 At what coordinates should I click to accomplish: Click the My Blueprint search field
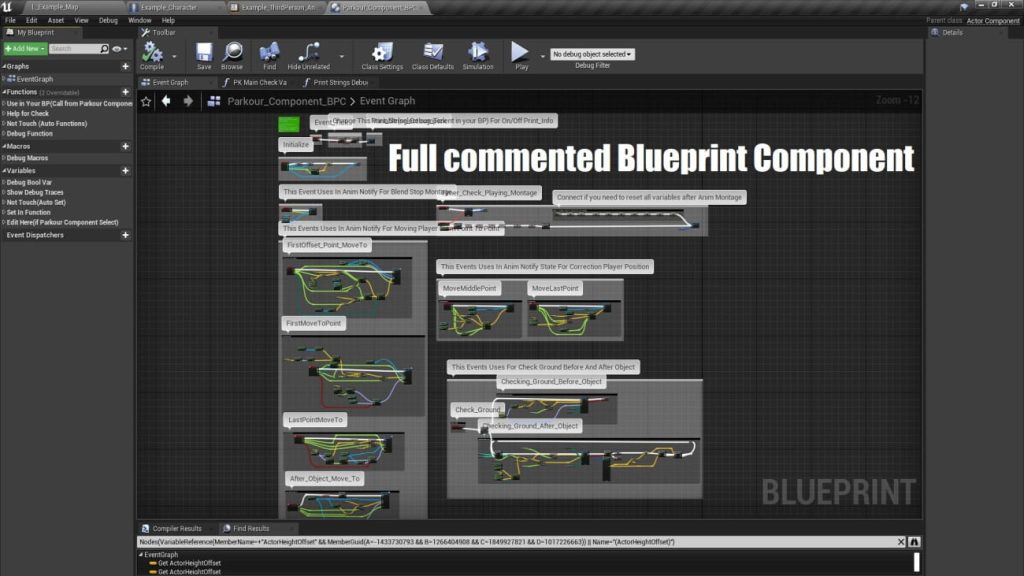[x=76, y=48]
